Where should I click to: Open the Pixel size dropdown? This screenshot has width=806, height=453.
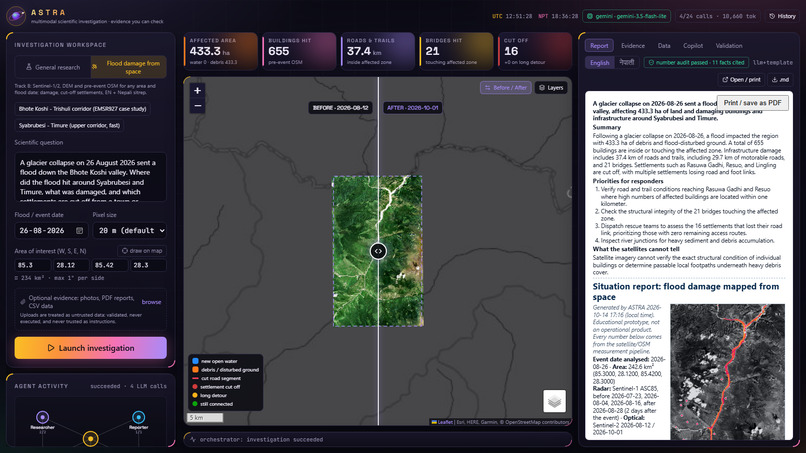click(130, 231)
